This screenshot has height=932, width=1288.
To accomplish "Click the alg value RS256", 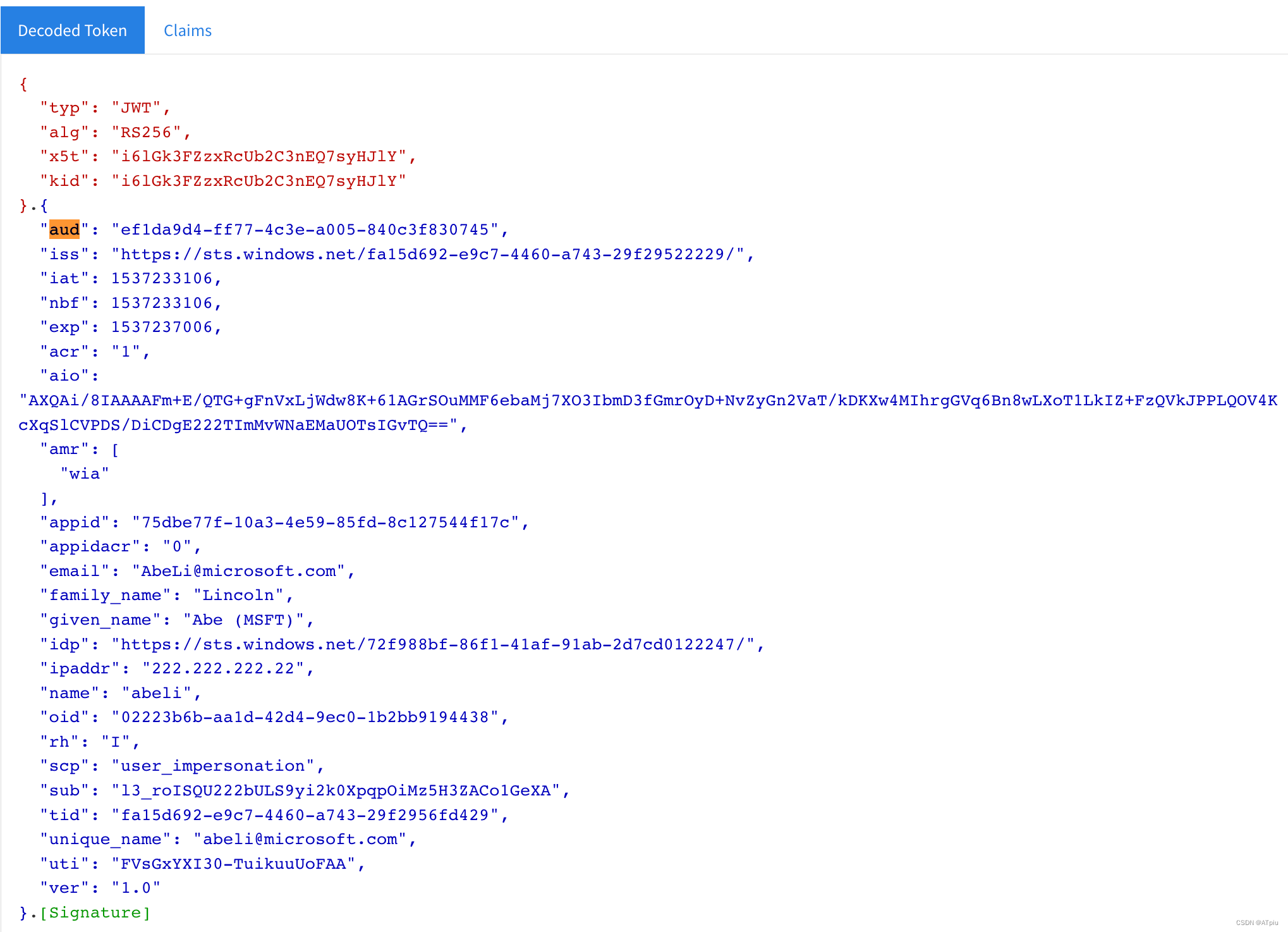I will pos(146,132).
